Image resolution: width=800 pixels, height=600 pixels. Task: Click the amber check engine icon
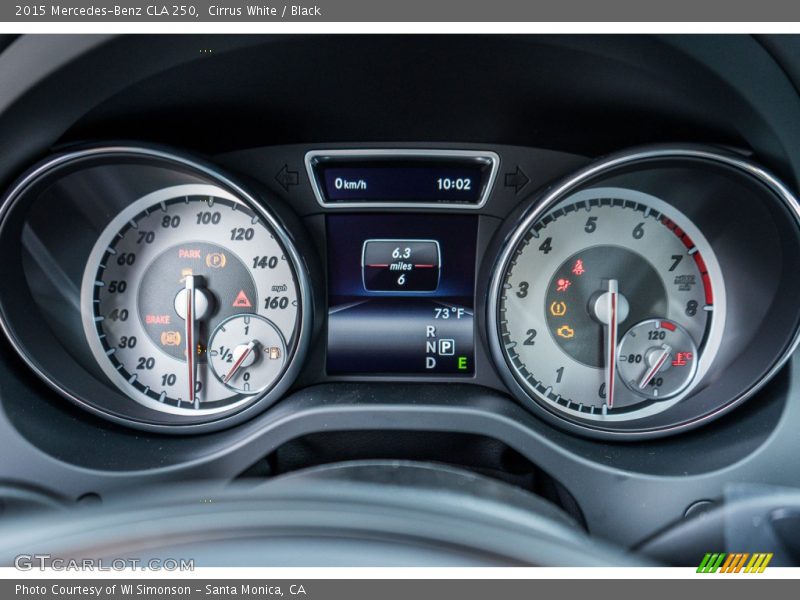(565, 332)
